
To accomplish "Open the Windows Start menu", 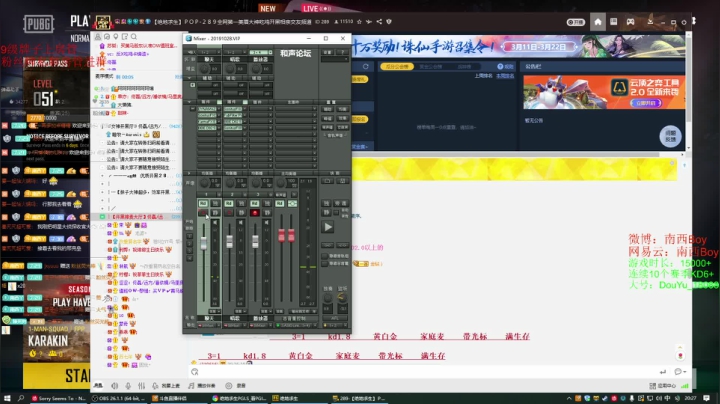I will pos(7,398).
